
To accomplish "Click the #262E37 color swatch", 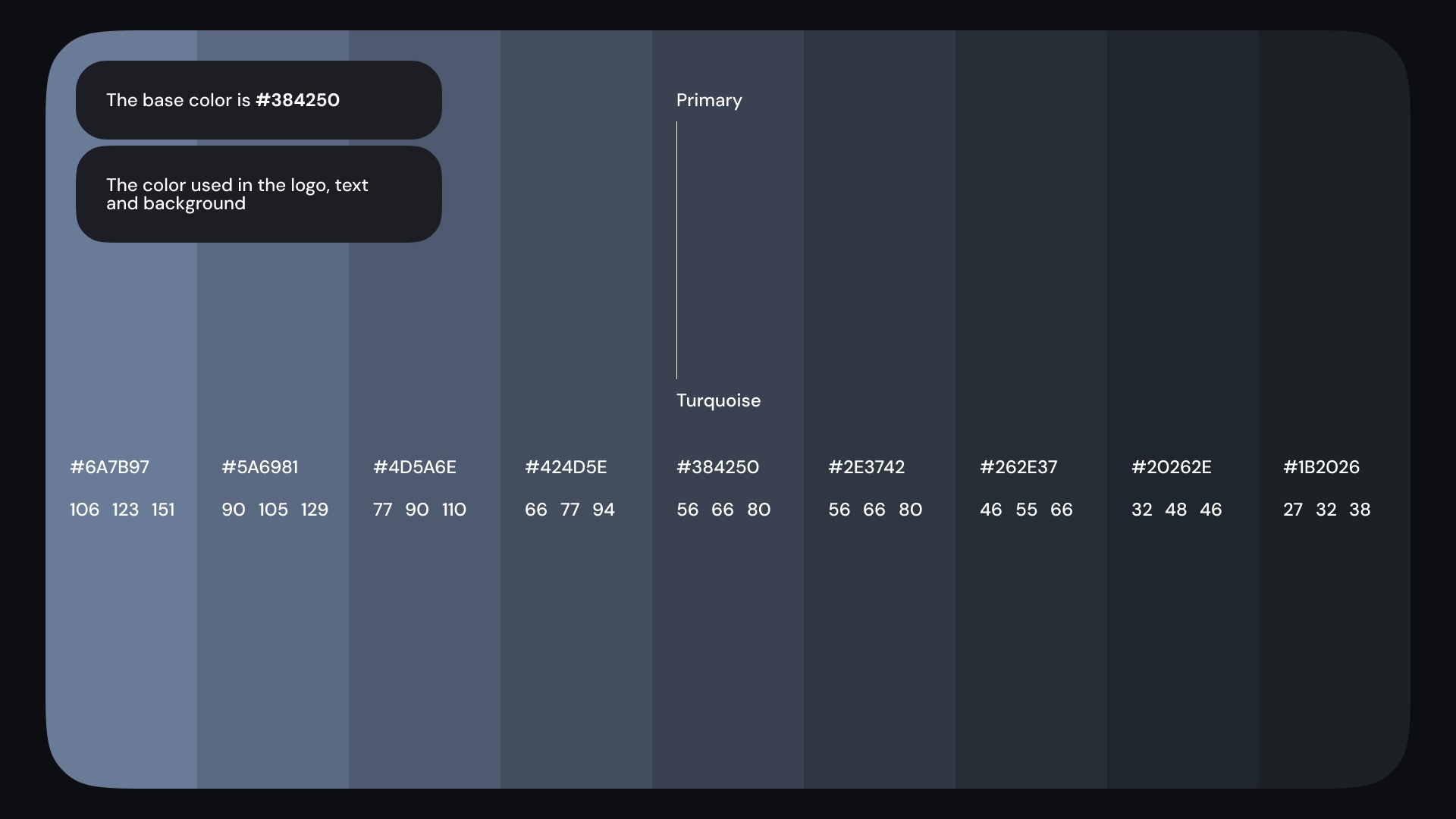I will pos(1031,645).
